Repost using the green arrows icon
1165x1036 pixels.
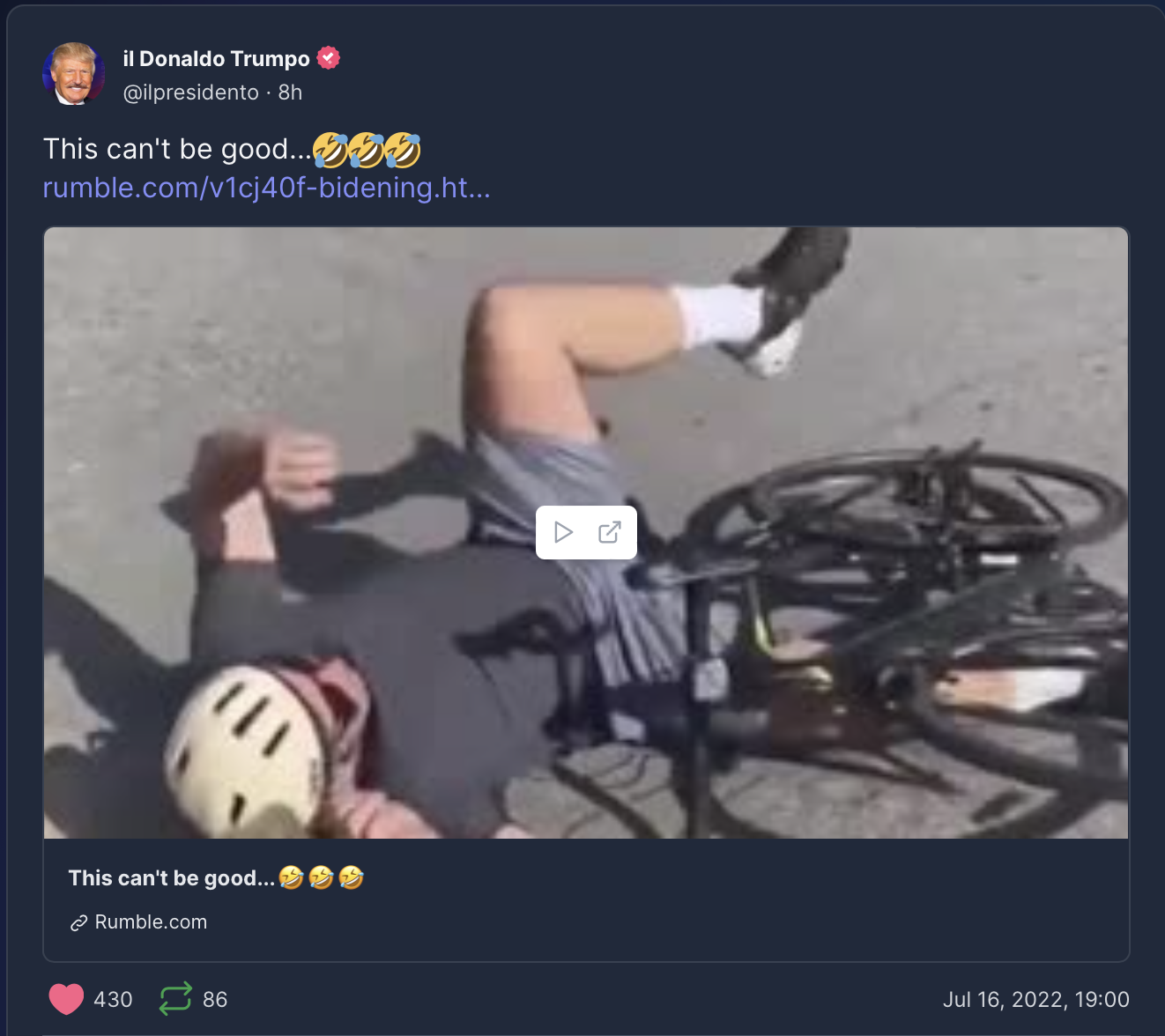(175, 999)
